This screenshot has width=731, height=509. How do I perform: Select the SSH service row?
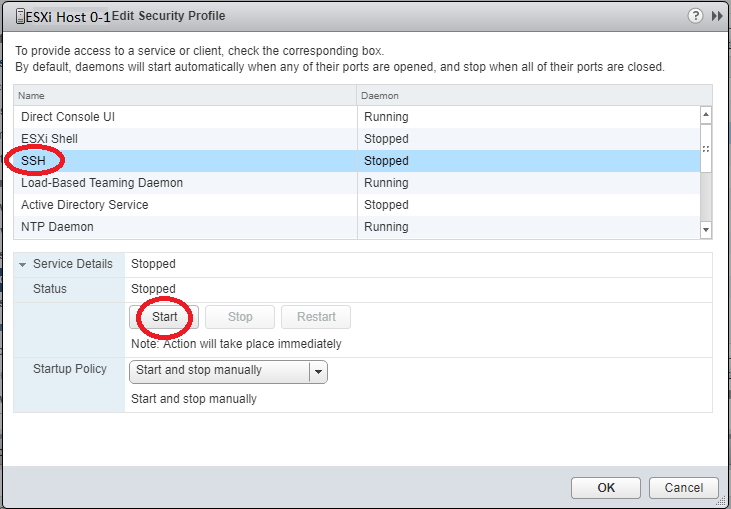click(357, 161)
